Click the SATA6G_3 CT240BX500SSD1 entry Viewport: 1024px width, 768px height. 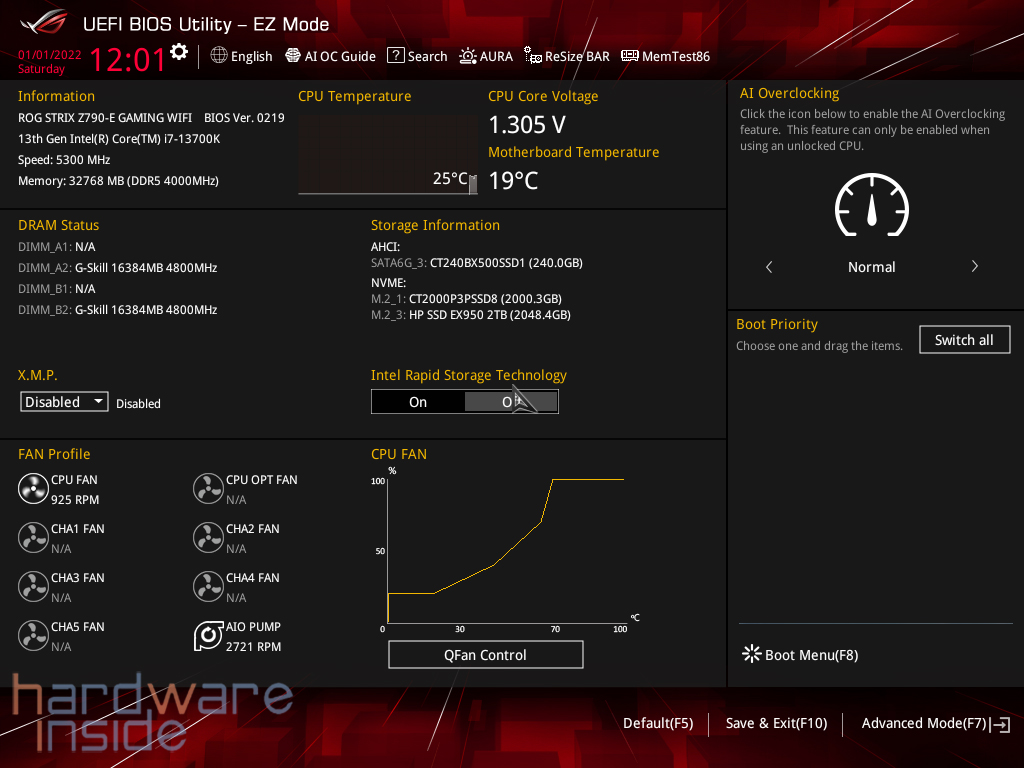tap(477, 263)
